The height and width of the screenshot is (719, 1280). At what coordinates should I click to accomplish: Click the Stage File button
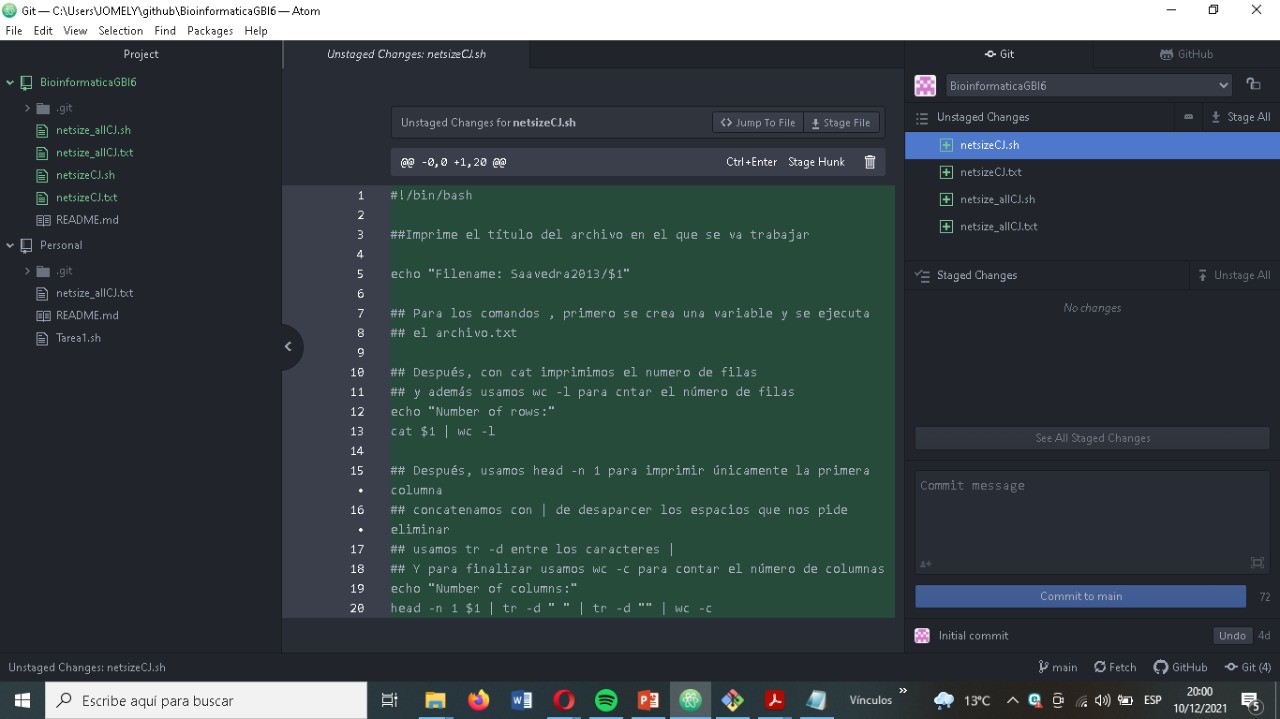pyautogui.click(x=841, y=122)
